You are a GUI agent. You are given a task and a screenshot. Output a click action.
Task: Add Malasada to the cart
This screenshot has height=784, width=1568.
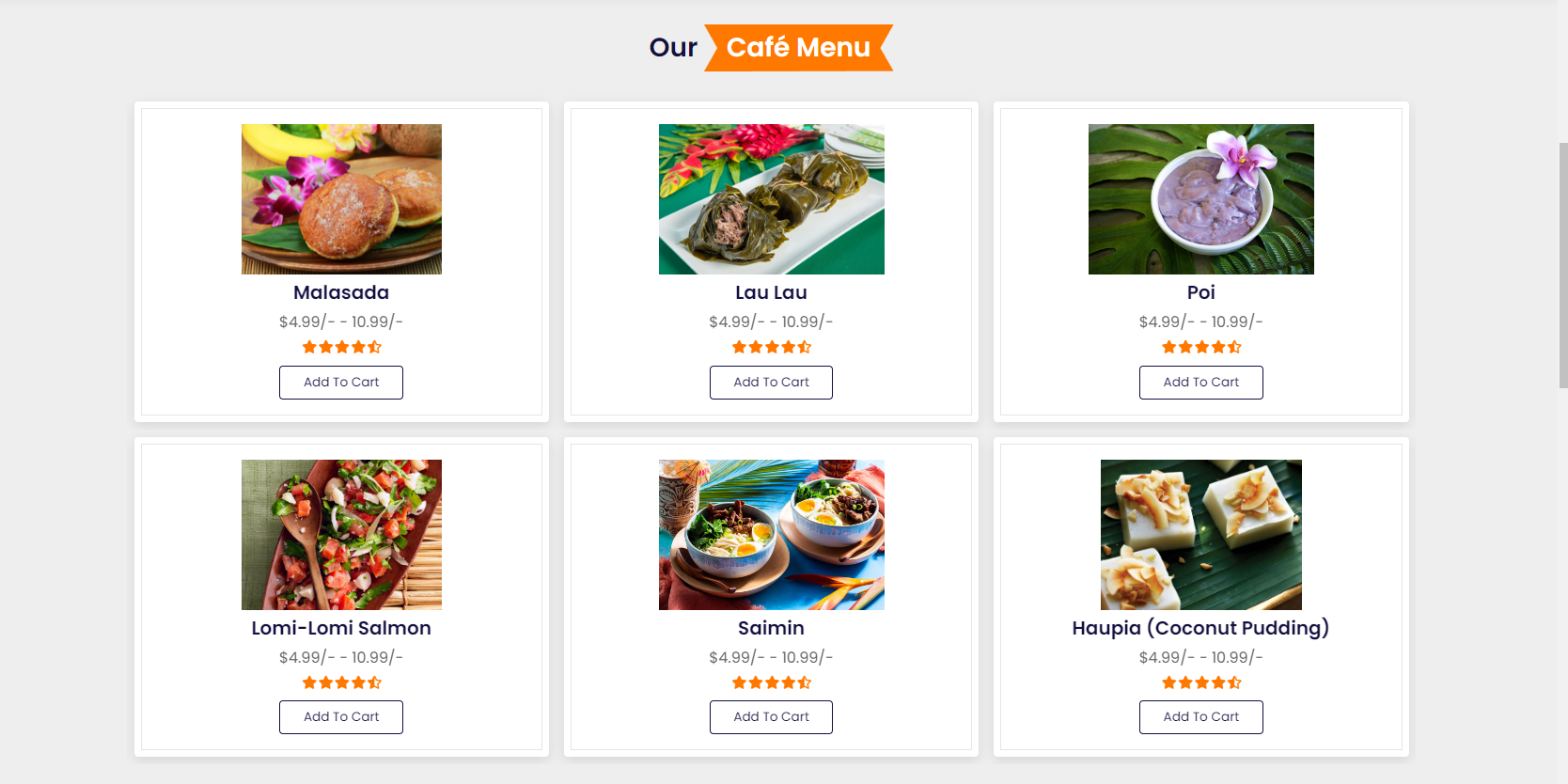tap(340, 382)
